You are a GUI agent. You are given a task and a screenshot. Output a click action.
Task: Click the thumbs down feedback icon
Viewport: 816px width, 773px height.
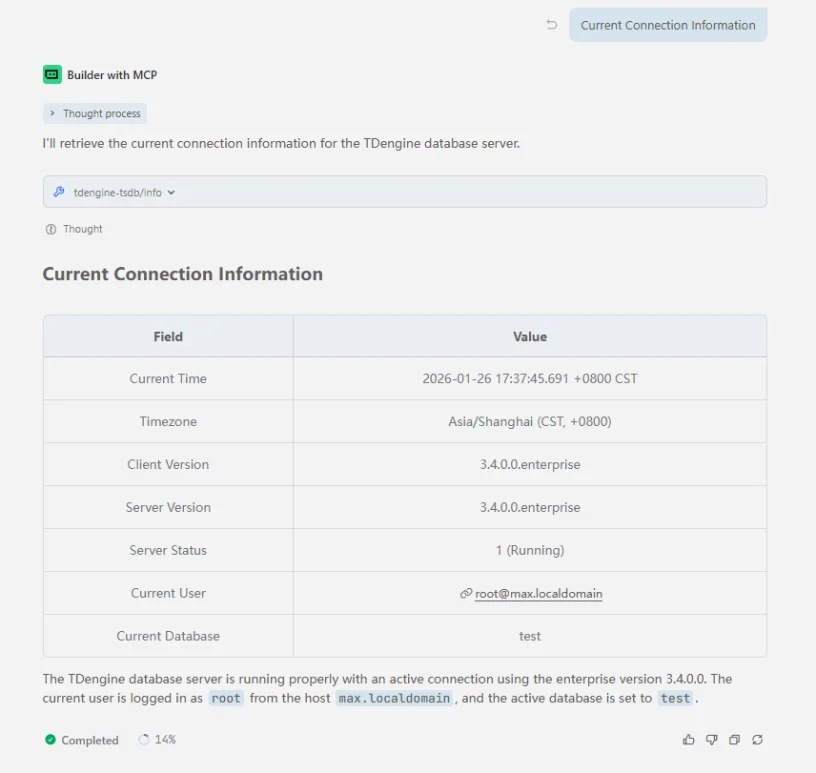tap(711, 740)
